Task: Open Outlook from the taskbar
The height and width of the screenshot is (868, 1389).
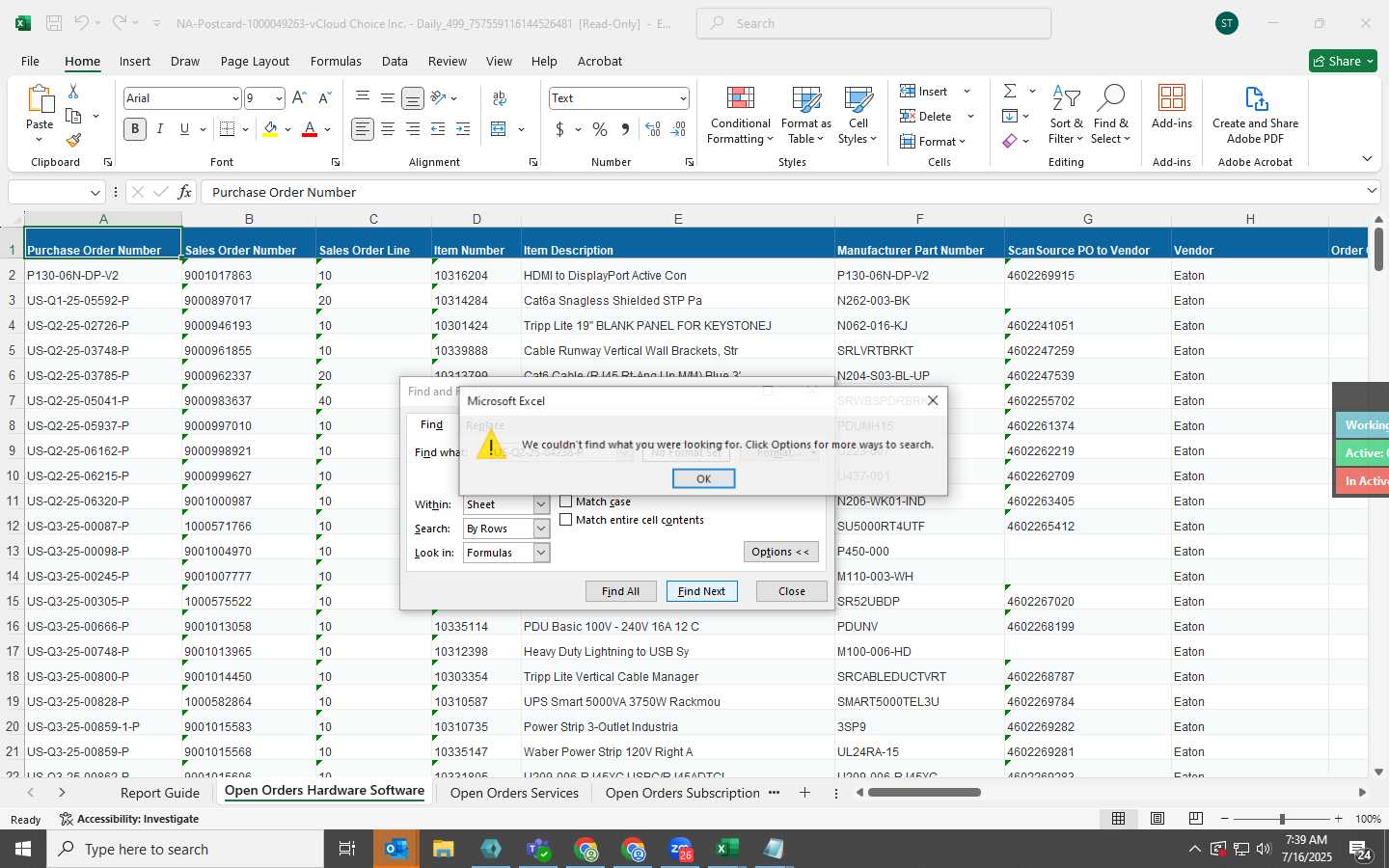Action: point(396,849)
